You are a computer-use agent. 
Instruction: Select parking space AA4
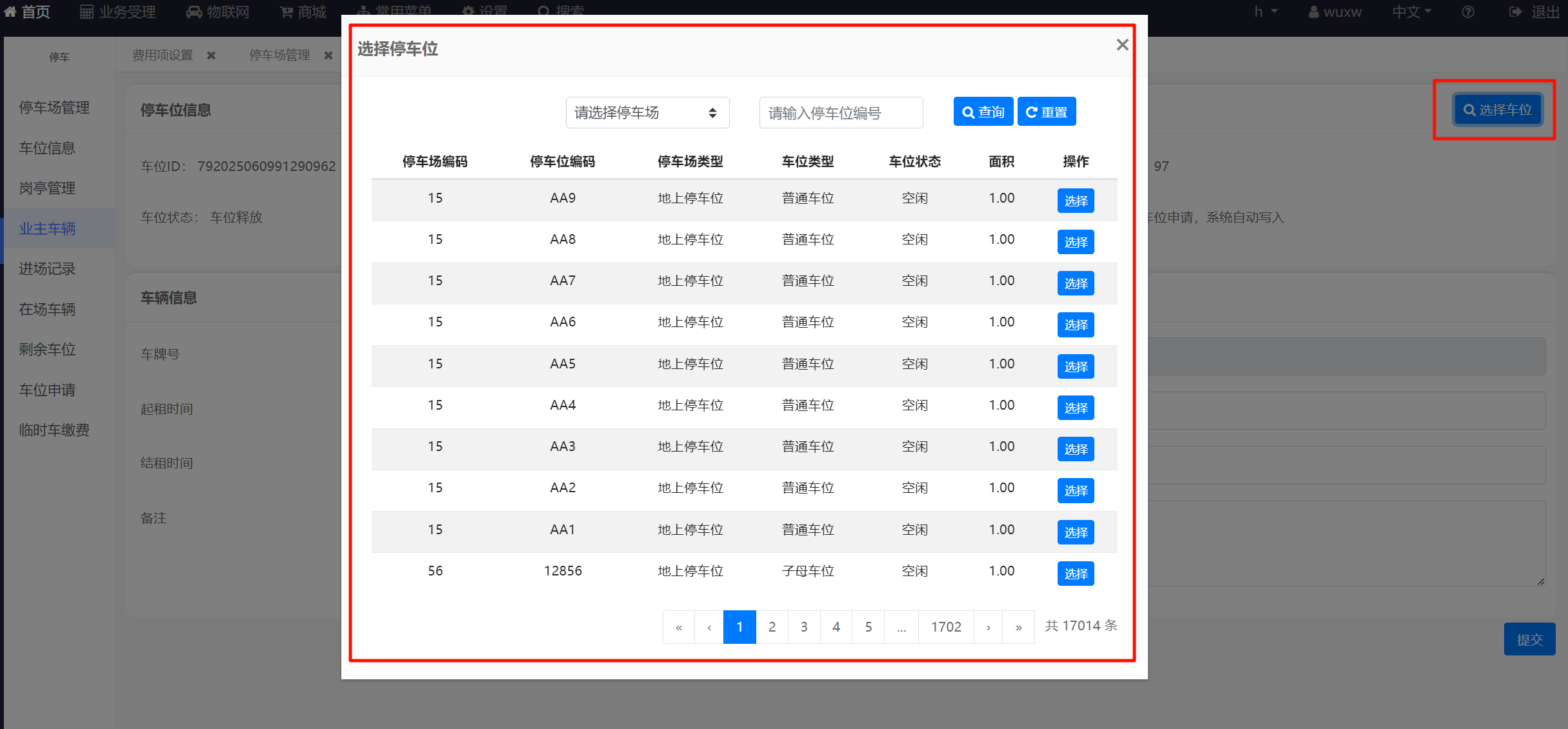[1076, 408]
